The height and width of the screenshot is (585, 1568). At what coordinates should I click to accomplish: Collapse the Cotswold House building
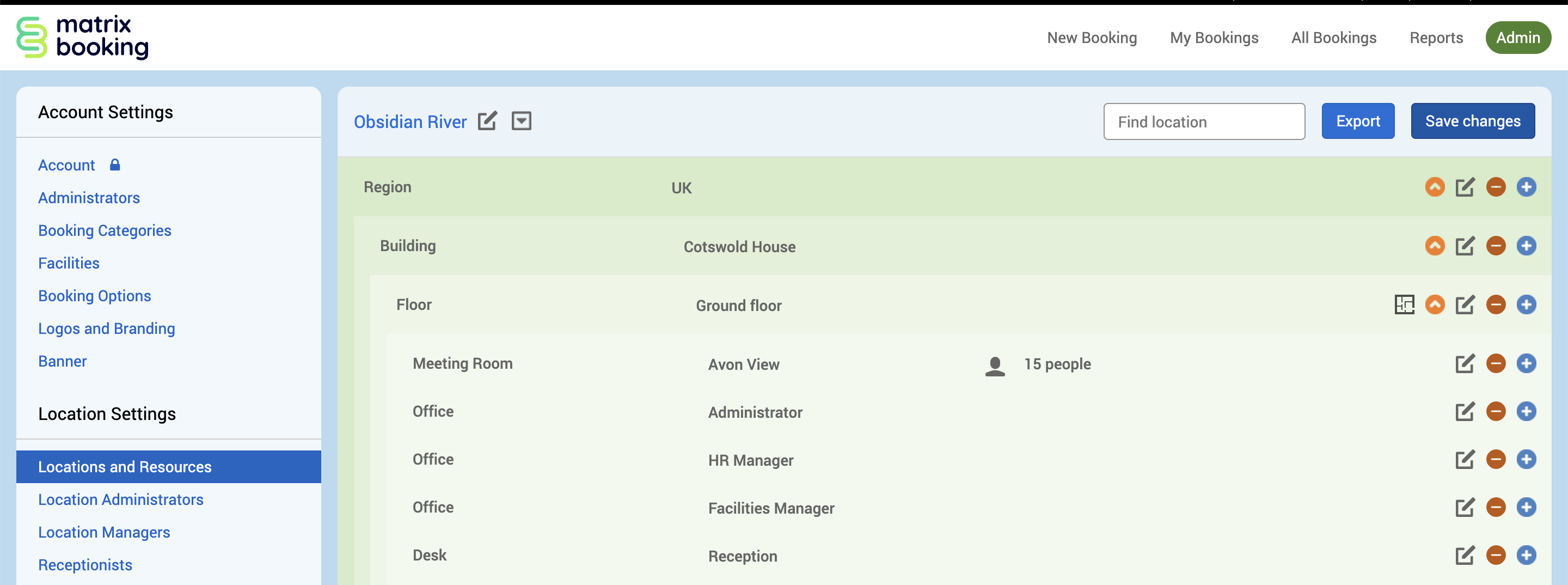pyautogui.click(x=1435, y=246)
